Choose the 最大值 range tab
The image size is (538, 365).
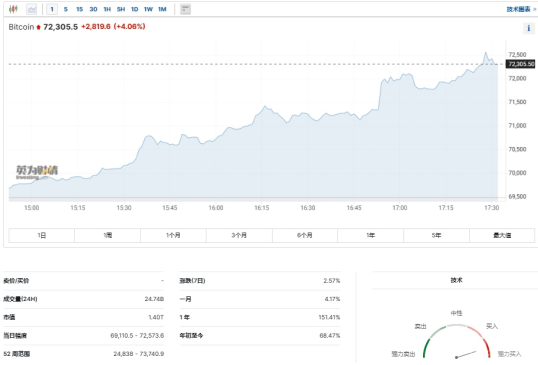click(x=502, y=235)
